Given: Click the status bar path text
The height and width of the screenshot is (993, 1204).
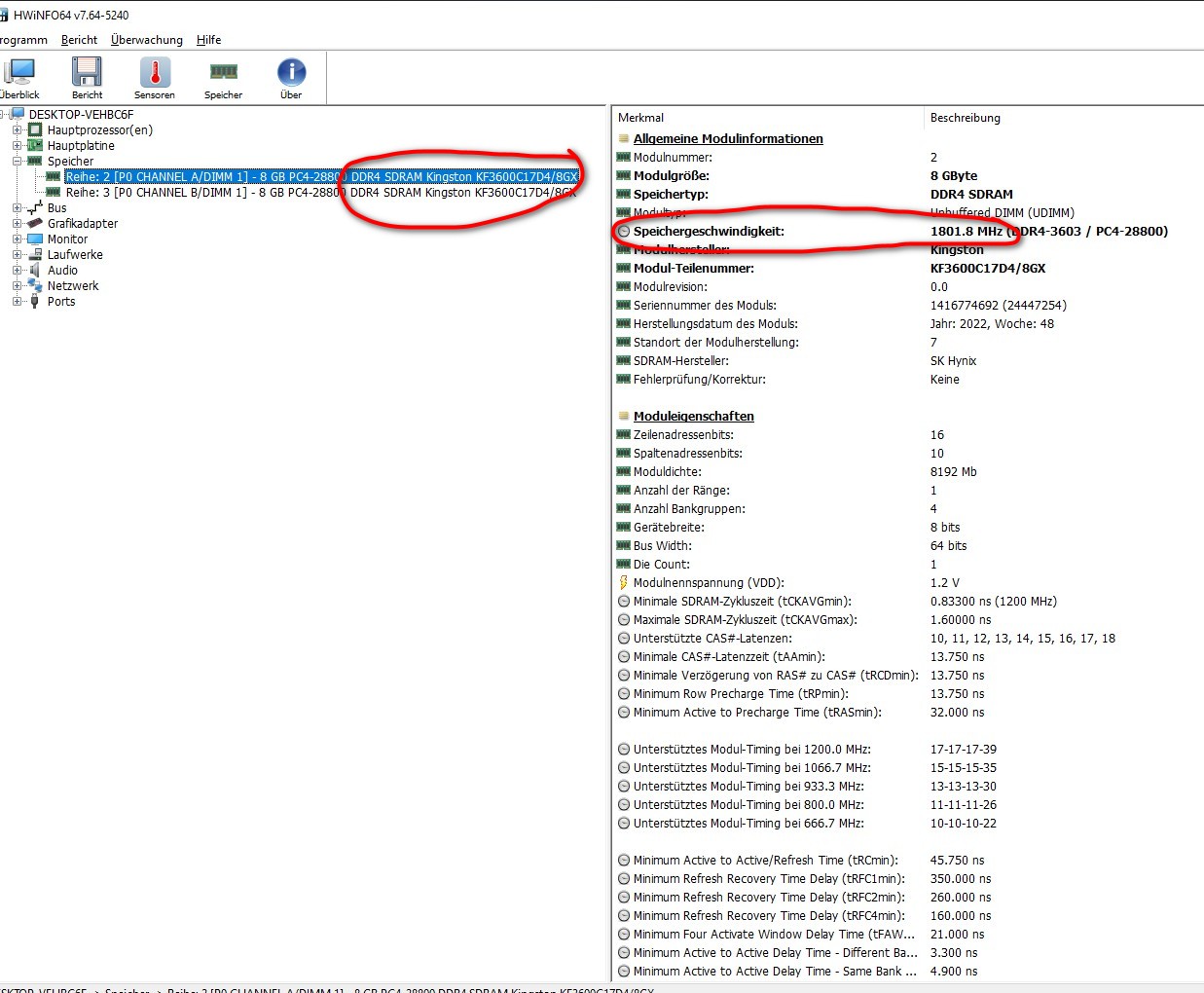Looking at the screenshot, I should coord(327,989).
